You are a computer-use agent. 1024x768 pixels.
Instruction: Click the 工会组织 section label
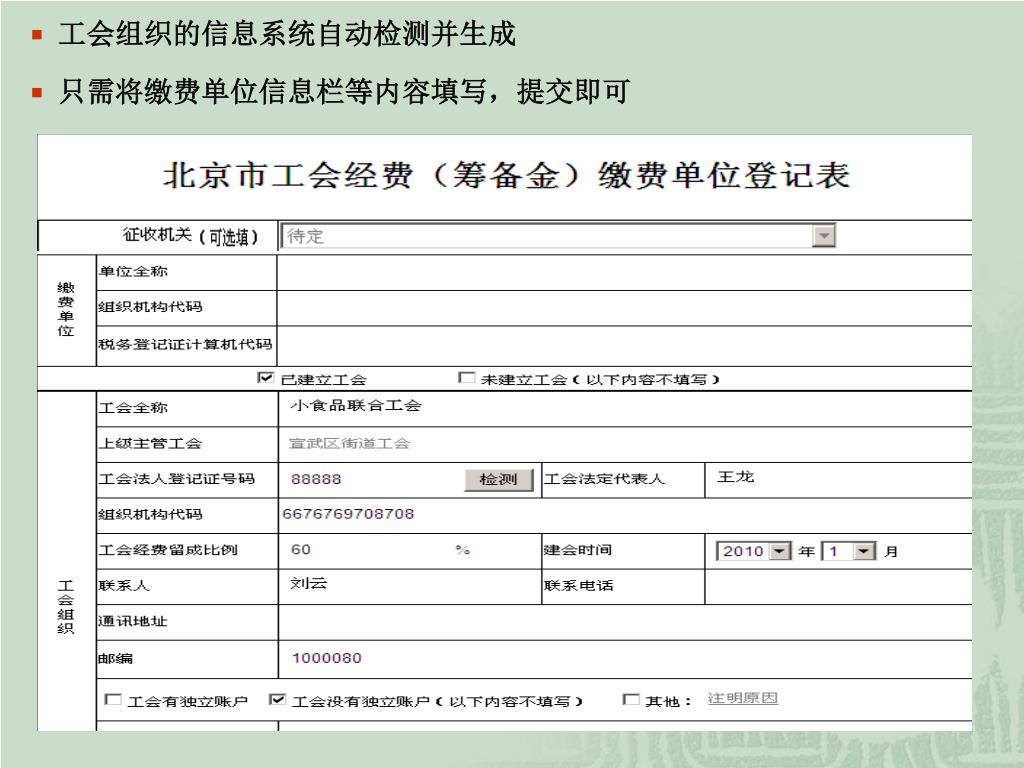65,607
